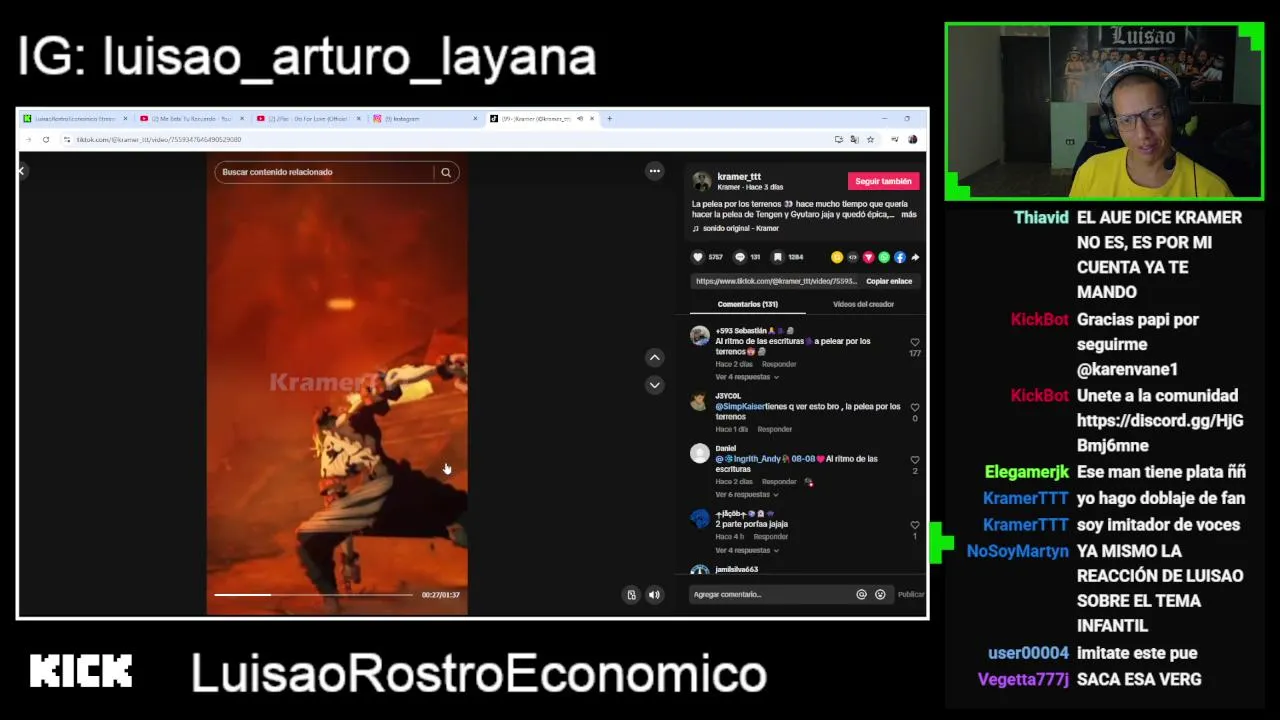Share video to WhatsApp
This screenshot has height=720, width=1280.
884,257
